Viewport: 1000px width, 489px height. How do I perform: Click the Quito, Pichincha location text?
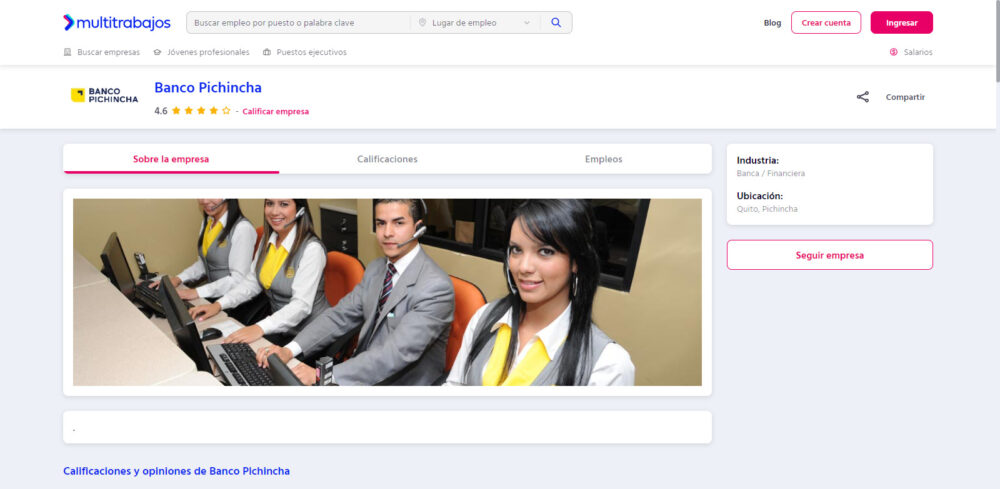[767, 209]
